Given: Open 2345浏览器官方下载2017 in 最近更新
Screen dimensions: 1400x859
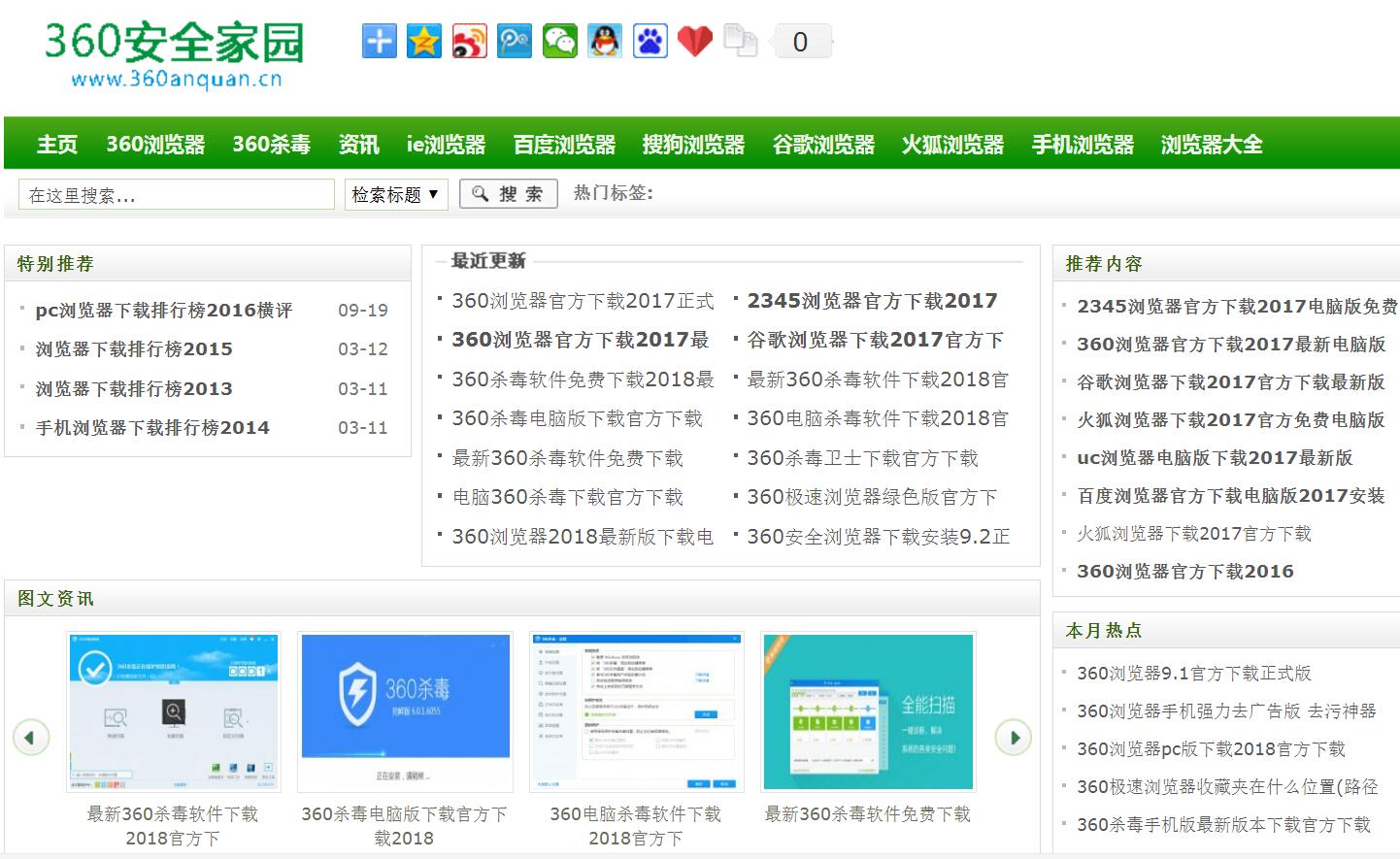Looking at the screenshot, I should click(872, 301).
